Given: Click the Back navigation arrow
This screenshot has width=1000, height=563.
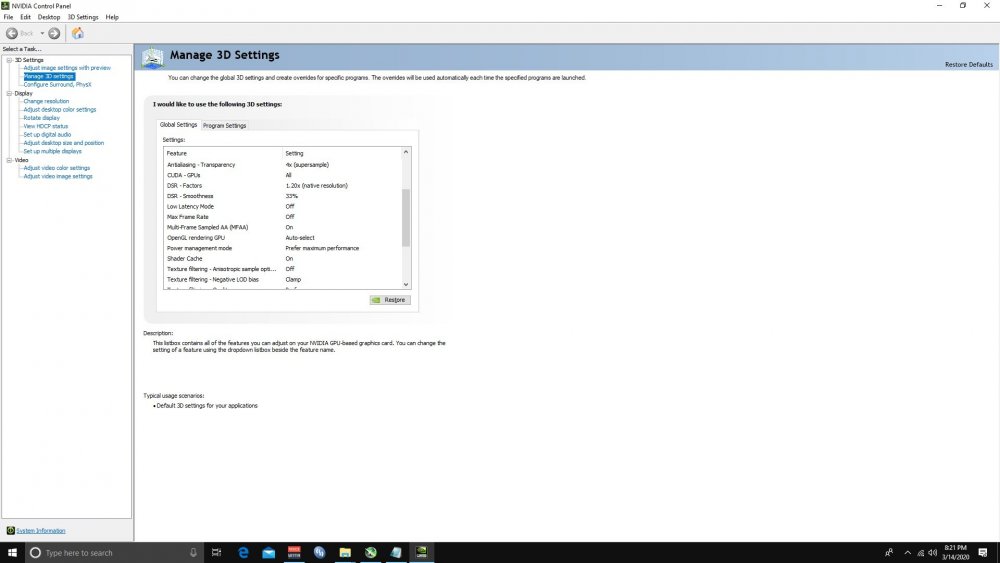Looking at the screenshot, I should (x=12, y=33).
